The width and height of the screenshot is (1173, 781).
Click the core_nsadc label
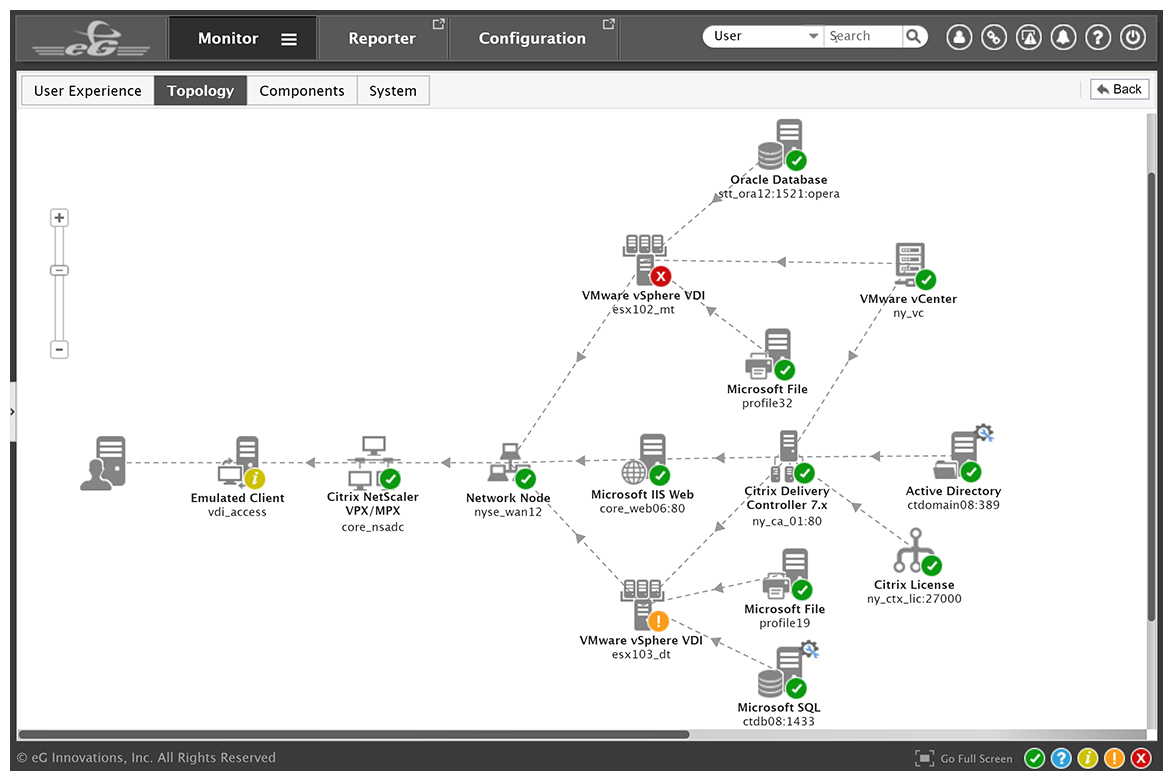(x=373, y=527)
